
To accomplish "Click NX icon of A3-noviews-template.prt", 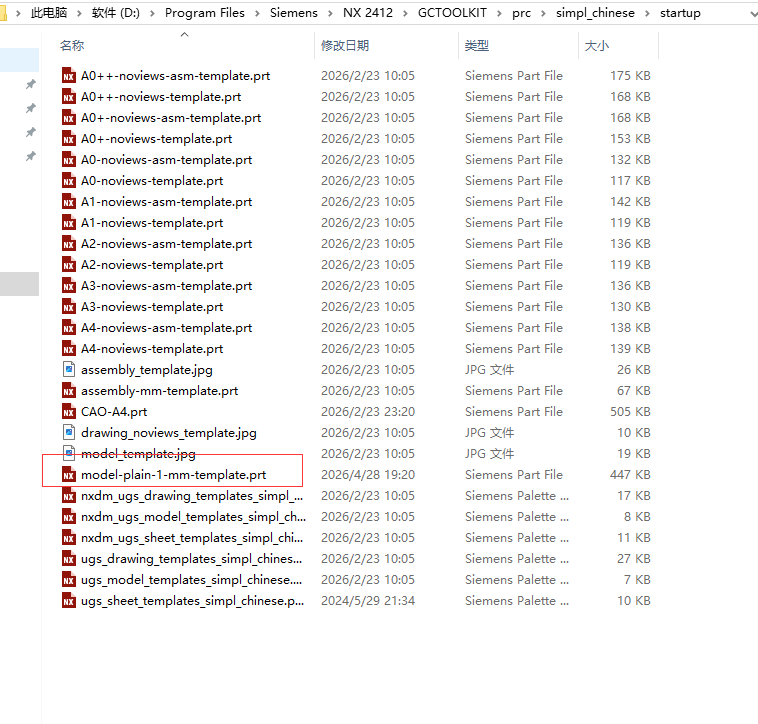I will tap(69, 307).
